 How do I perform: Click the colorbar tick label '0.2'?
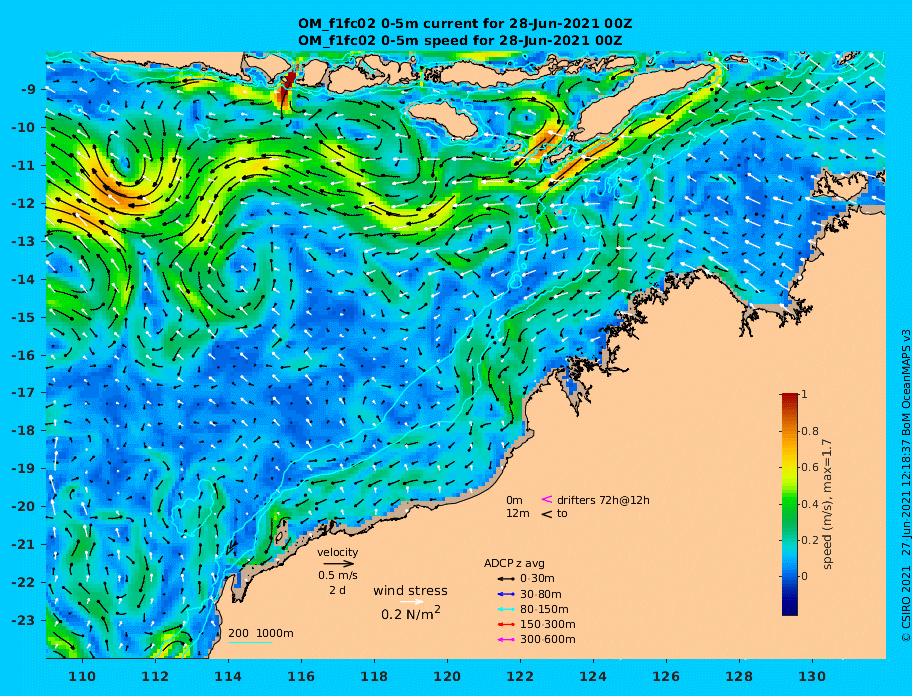(810, 540)
